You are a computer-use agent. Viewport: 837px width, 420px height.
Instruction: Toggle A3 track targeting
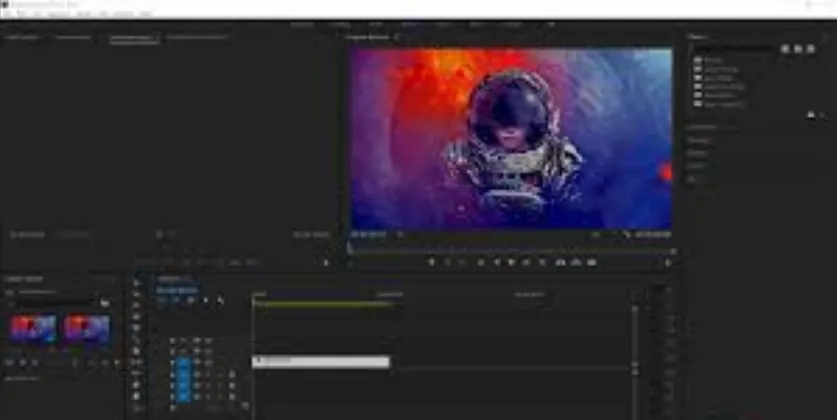(x=184, y=397)
